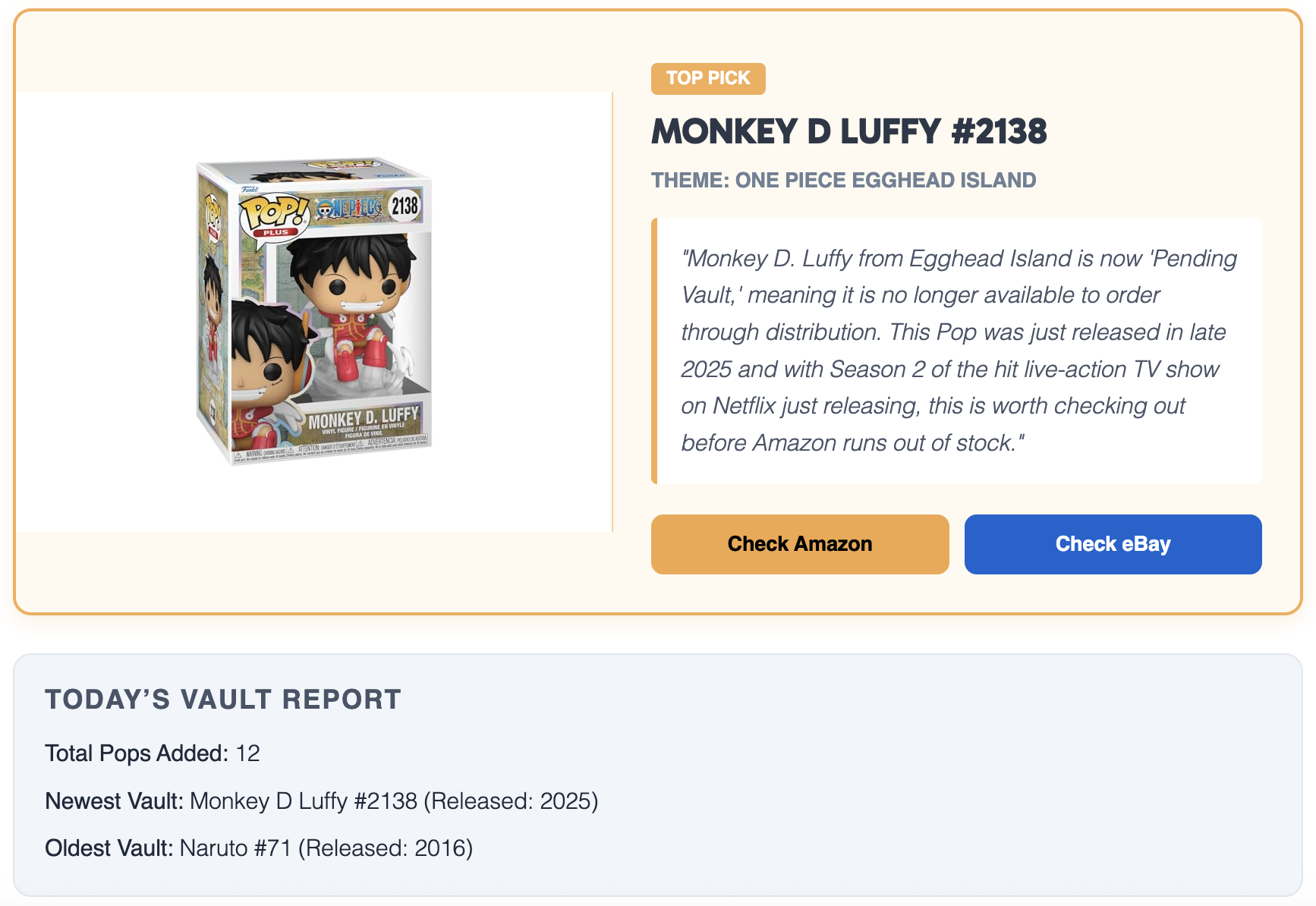The width and height of the screenshot is (1316, 906).
Task: Click the number 2138 badge on the box
Action: pyautogui.click(x=406, y=207)
